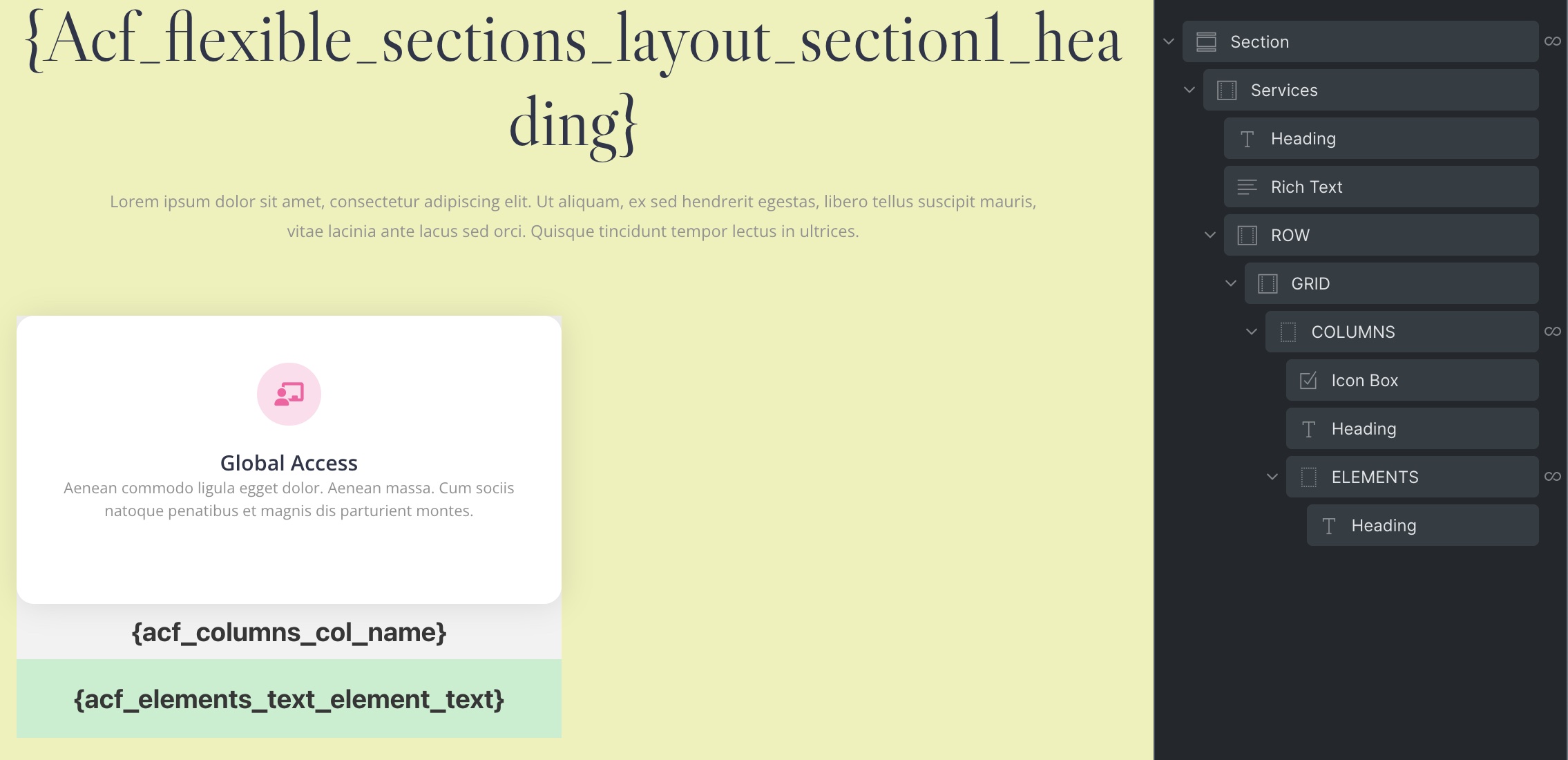This screenshot has width=1568, height=760.
Task: Click the T icon of the first Heading
Action: 1247,139
